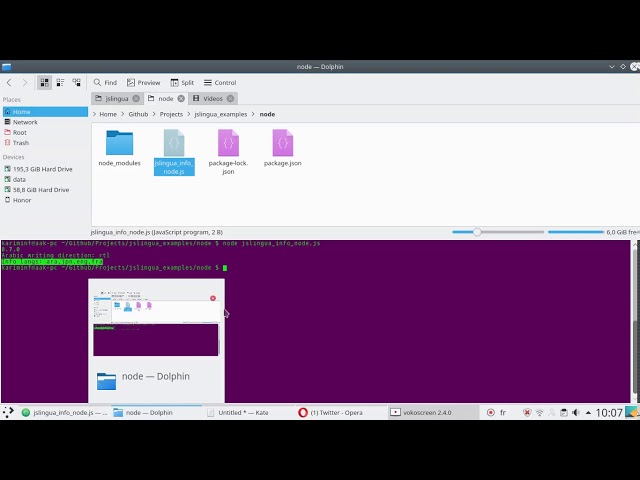Viewport: 640px width, 480px height.
Task: Open the Honor device
Action: pyautogui.click(x=45, y=200)
